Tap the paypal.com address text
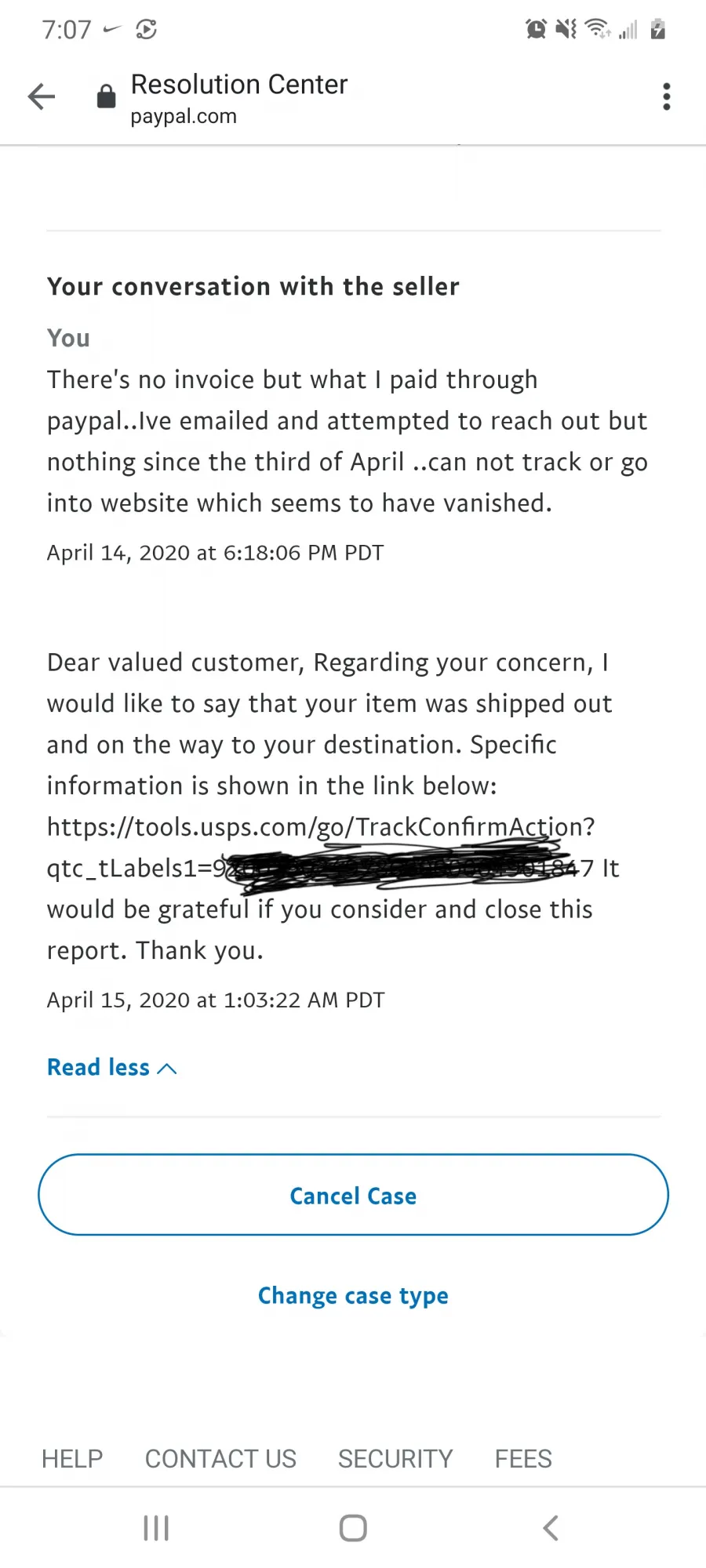The height and width of the screenshot is (1568, 706). pyautogui.click(x=184, y=117)
